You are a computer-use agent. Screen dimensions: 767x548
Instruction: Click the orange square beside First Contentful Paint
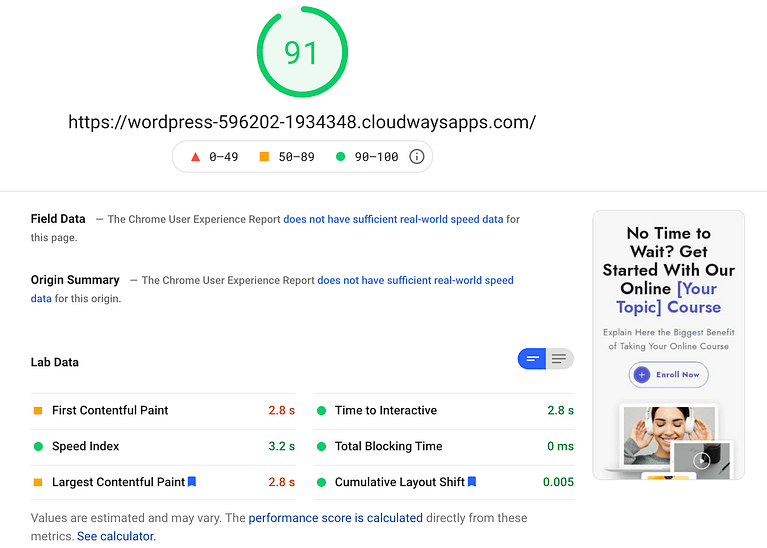tap(38, 410)
